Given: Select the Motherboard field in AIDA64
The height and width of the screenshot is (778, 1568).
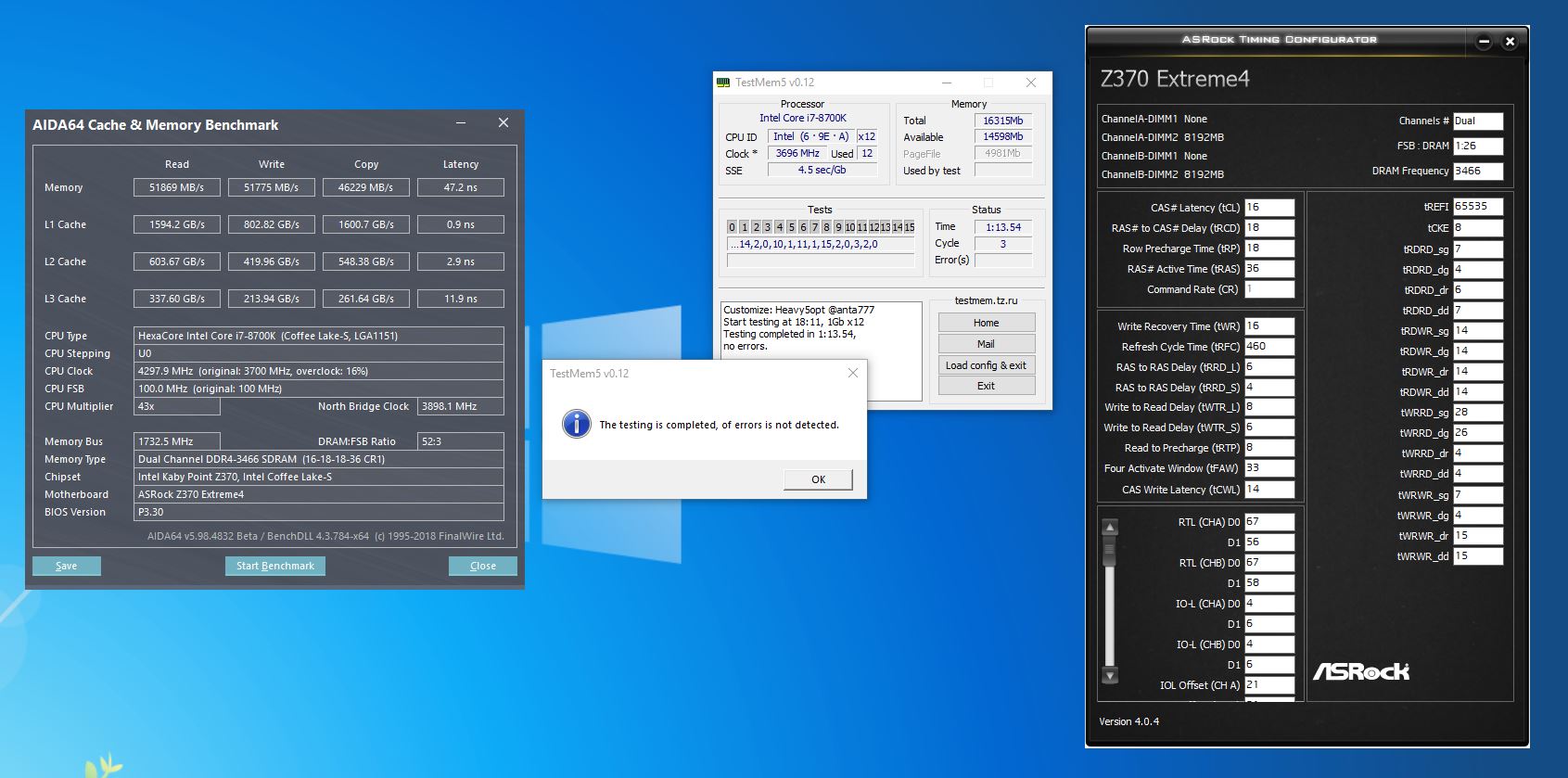Looking at the screenshot, I should coord(319,494).
